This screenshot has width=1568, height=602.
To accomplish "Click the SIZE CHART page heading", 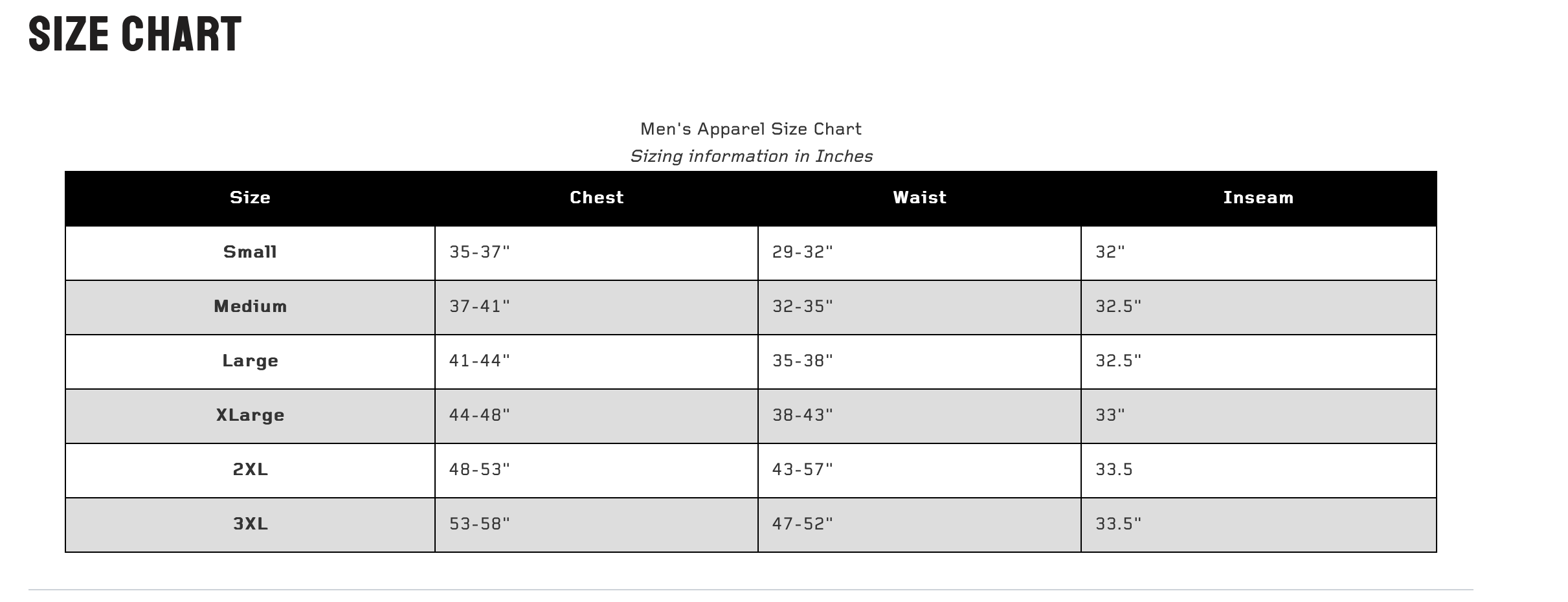I will tap(135, 34).
